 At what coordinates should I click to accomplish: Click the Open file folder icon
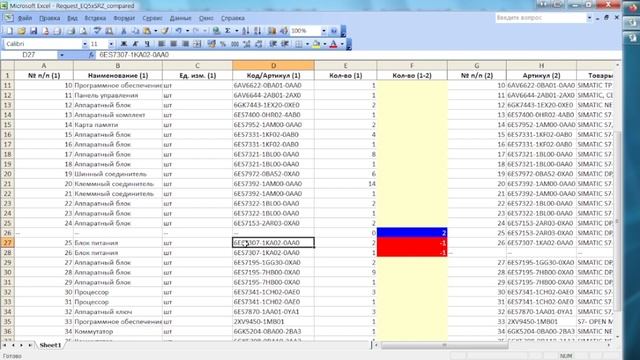pos(22,31)
